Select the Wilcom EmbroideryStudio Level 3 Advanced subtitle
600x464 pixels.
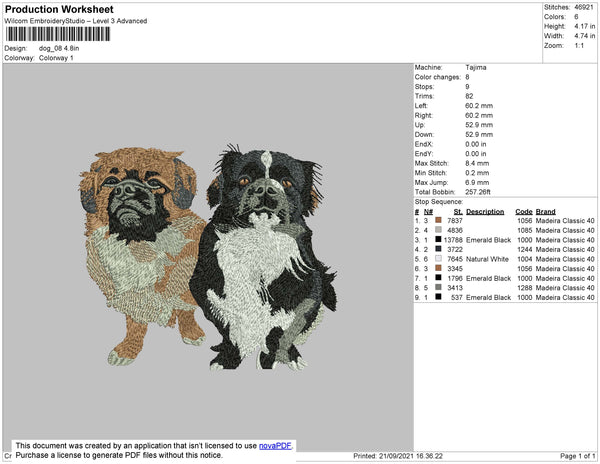76,21
